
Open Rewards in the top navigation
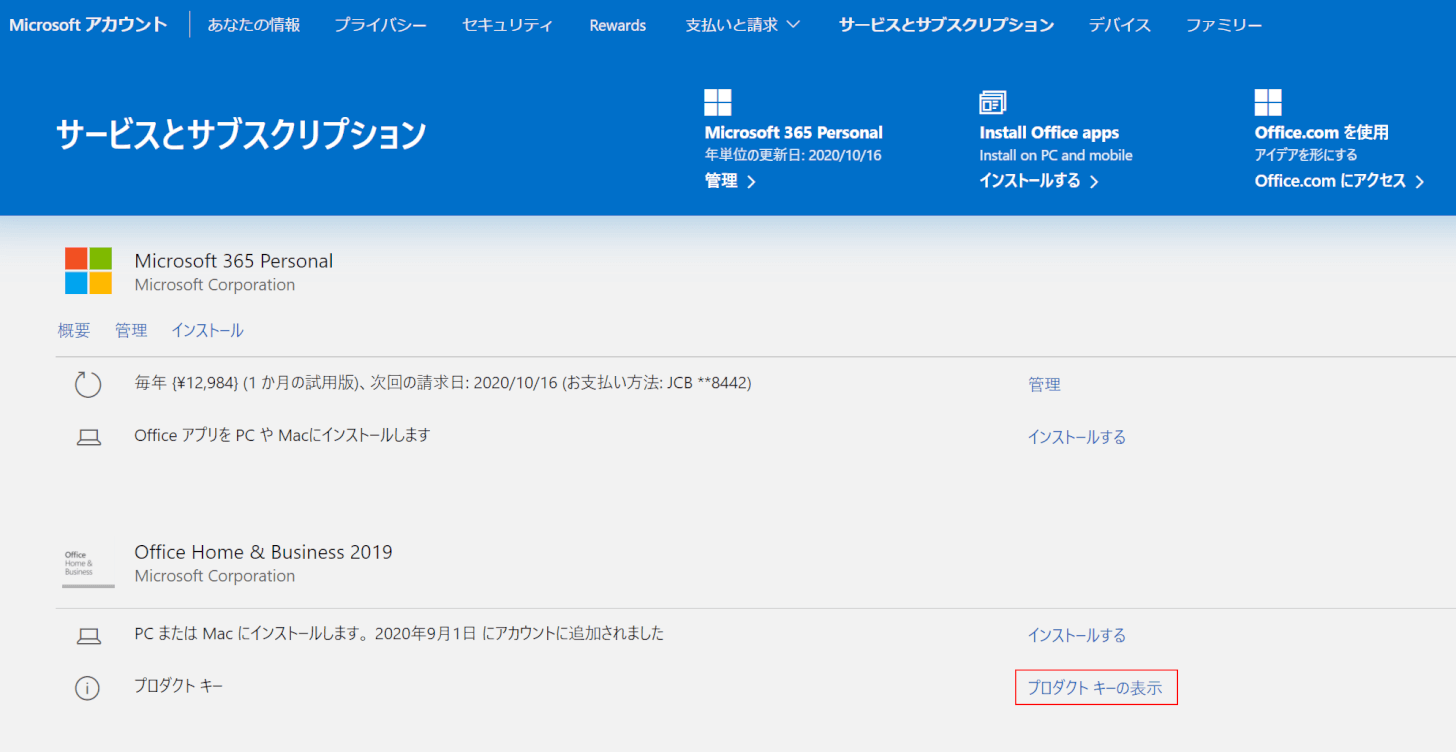click(618, 25)
